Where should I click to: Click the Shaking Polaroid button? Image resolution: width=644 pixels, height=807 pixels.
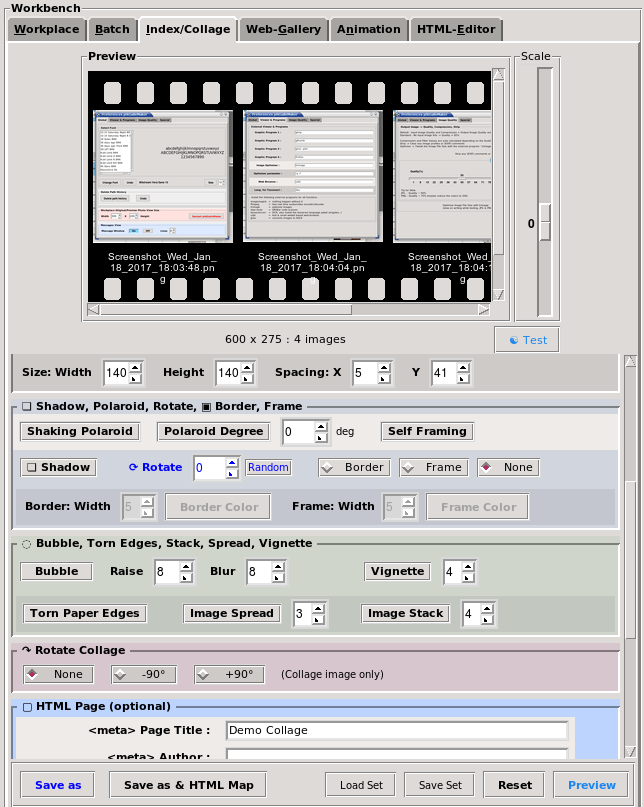[x=80, y=431]
